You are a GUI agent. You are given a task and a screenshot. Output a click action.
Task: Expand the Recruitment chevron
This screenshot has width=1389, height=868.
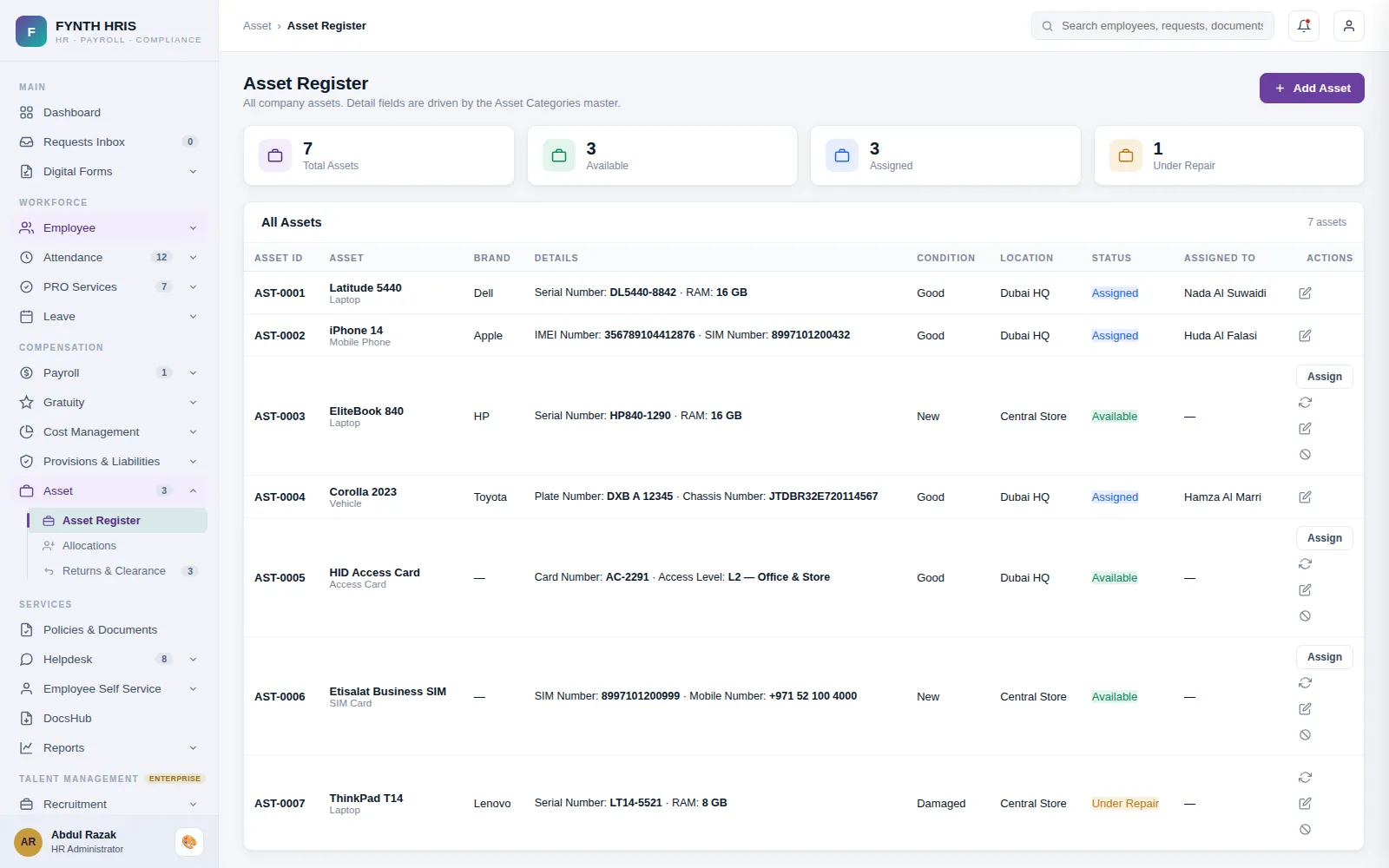pyautogui.click(x=193, y=805)
